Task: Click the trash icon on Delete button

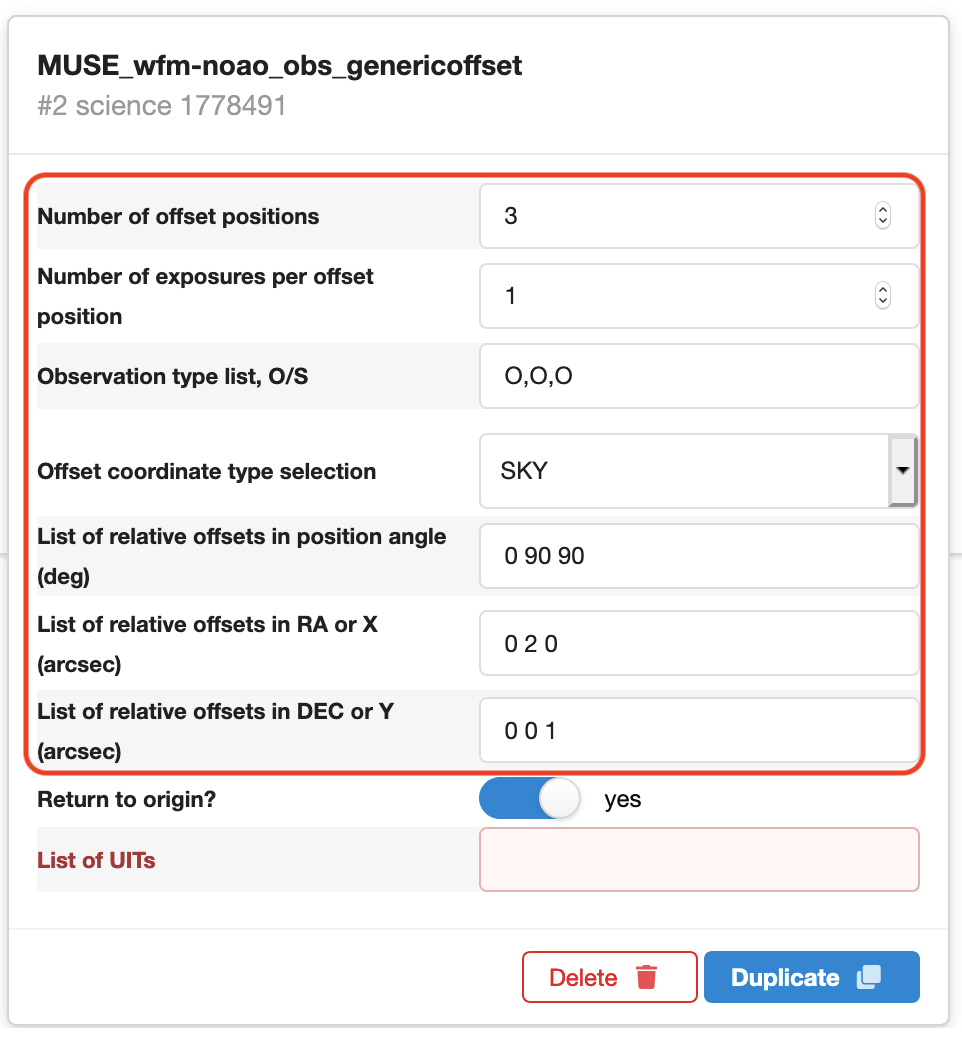Action: [x=646, y=977]
